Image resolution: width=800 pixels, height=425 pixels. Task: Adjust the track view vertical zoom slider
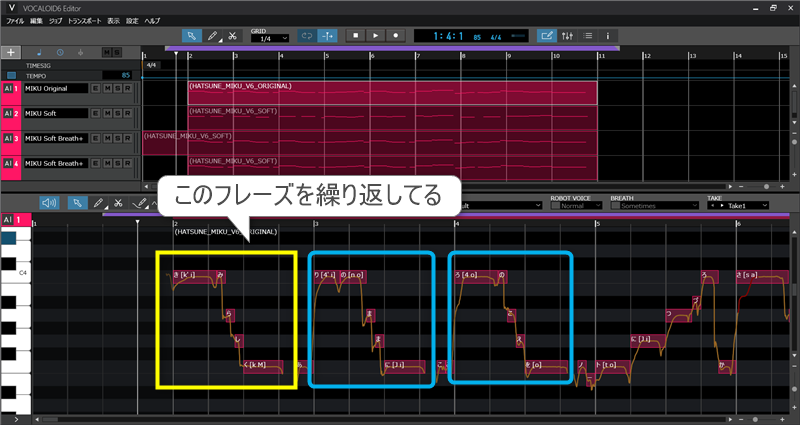click(794, 142)
